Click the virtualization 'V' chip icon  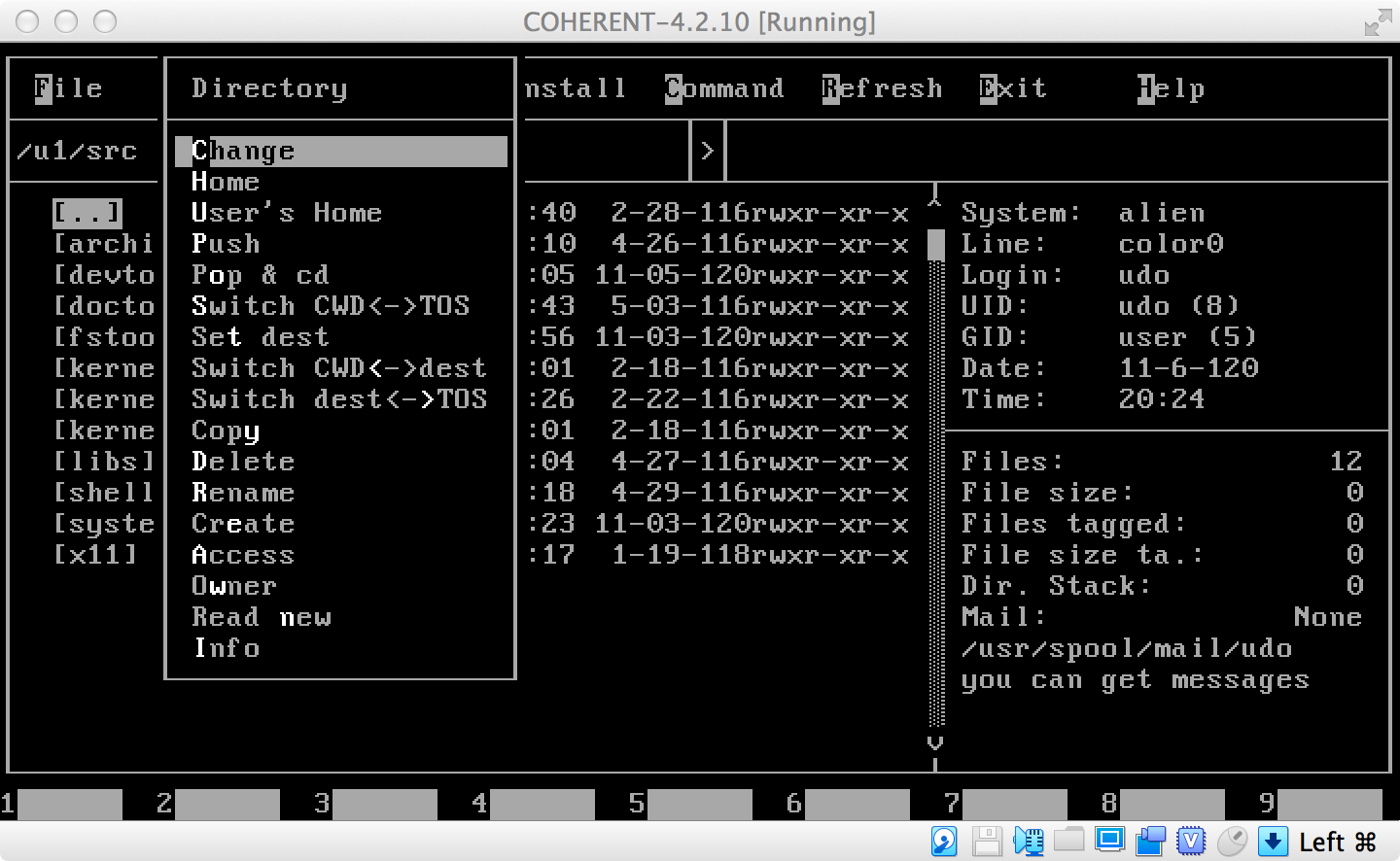pyautogui.click(x=1190, y=842)
